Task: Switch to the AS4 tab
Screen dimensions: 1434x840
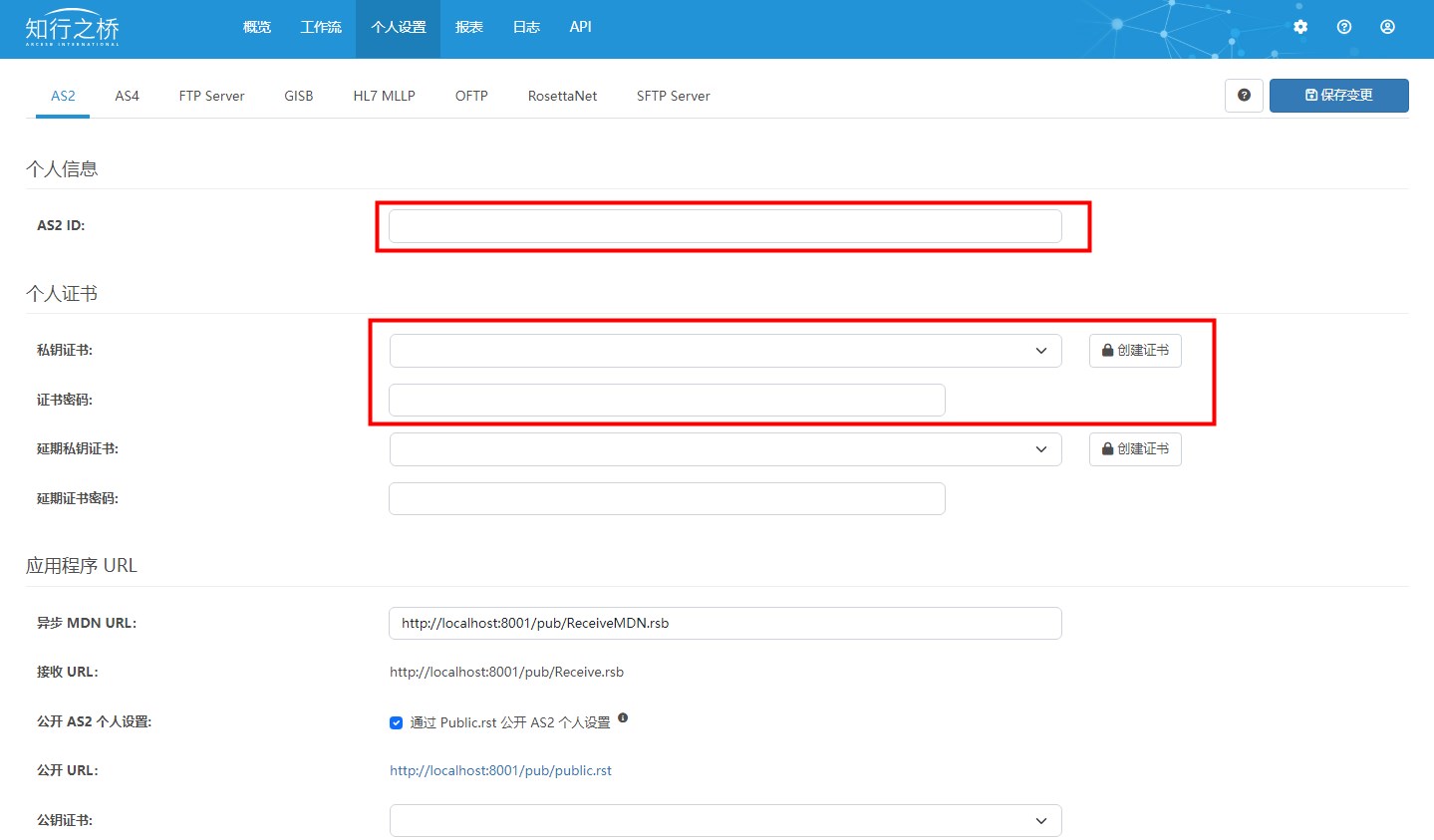Action: (127, 96)
